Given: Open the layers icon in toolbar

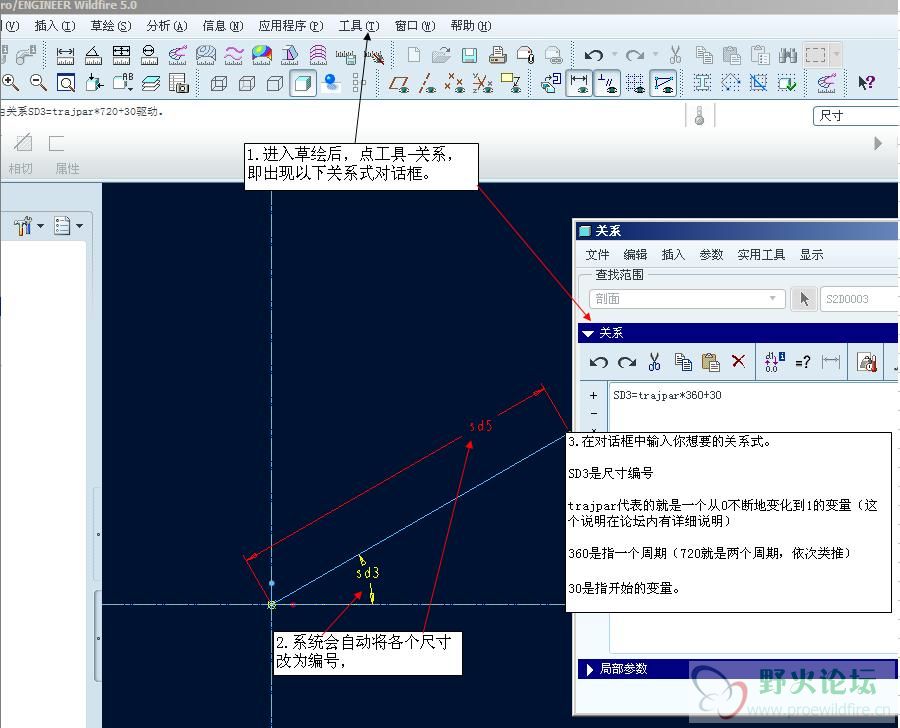Looking at the screenshot, I should pyautogui.click(x=150, y=83).
